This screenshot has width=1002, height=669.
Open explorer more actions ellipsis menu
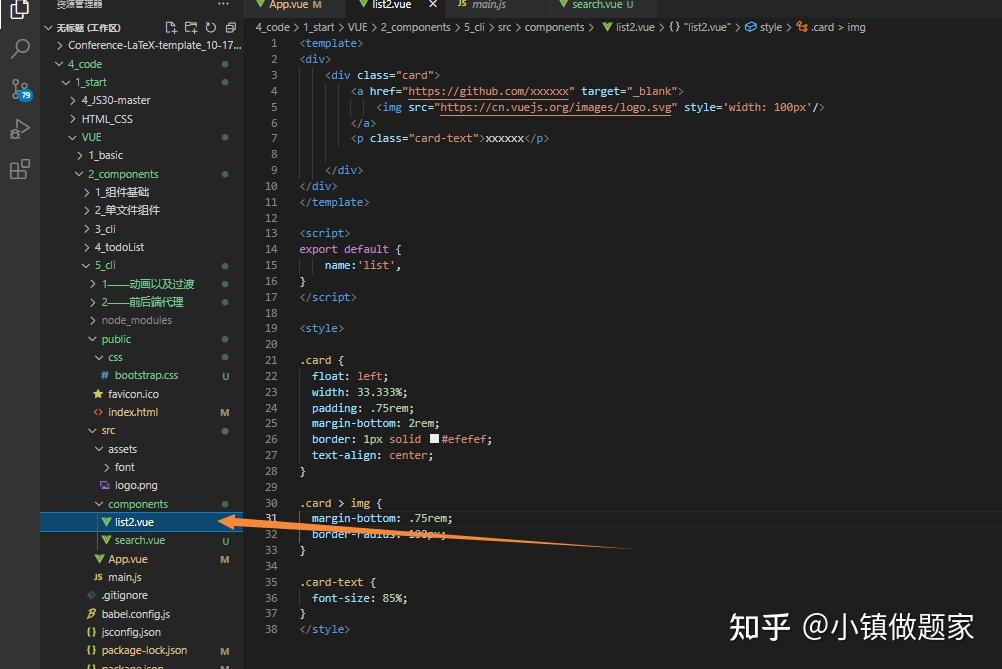click(223, 4)
